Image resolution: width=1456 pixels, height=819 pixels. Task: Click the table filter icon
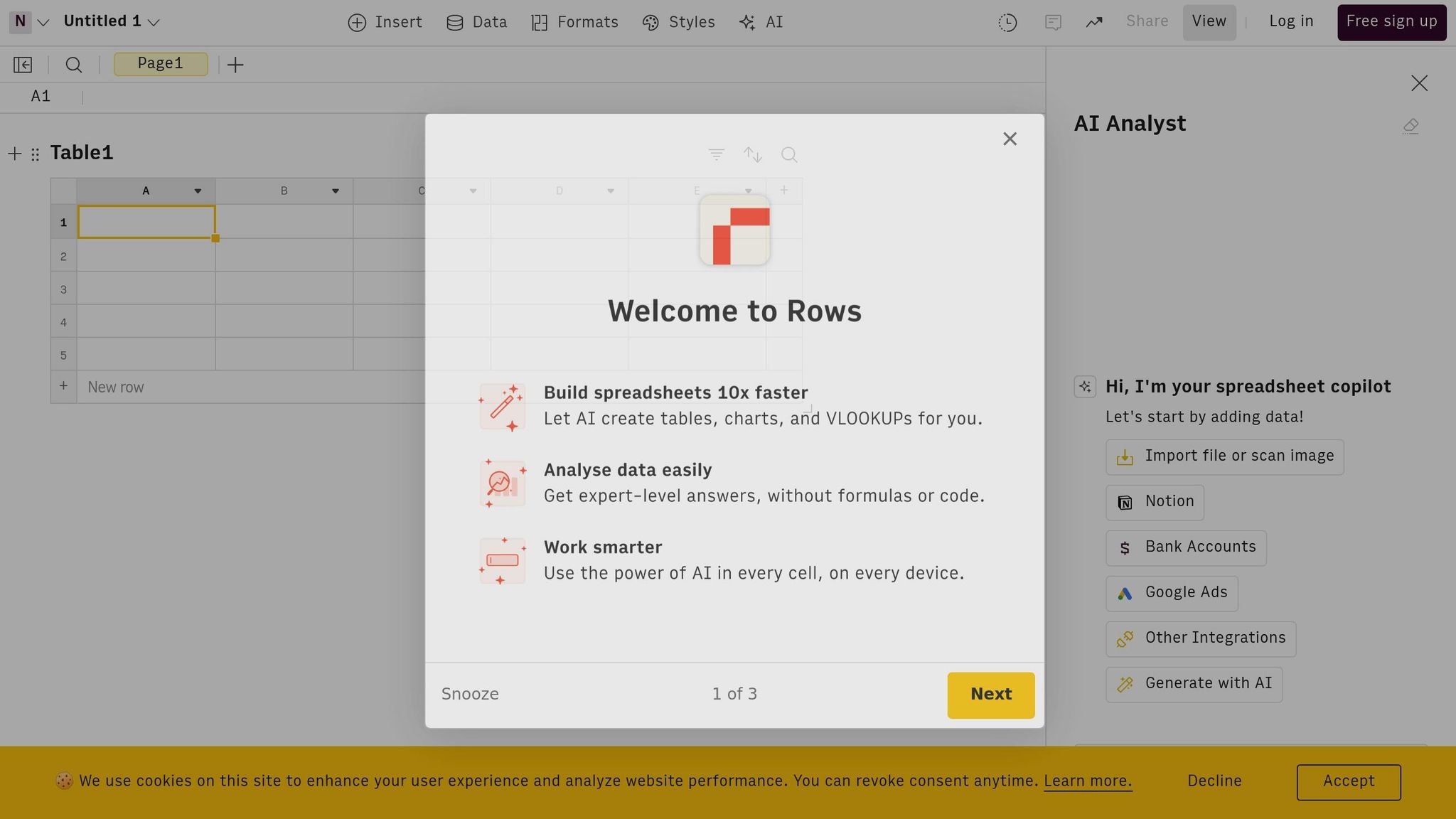point(716,155)
